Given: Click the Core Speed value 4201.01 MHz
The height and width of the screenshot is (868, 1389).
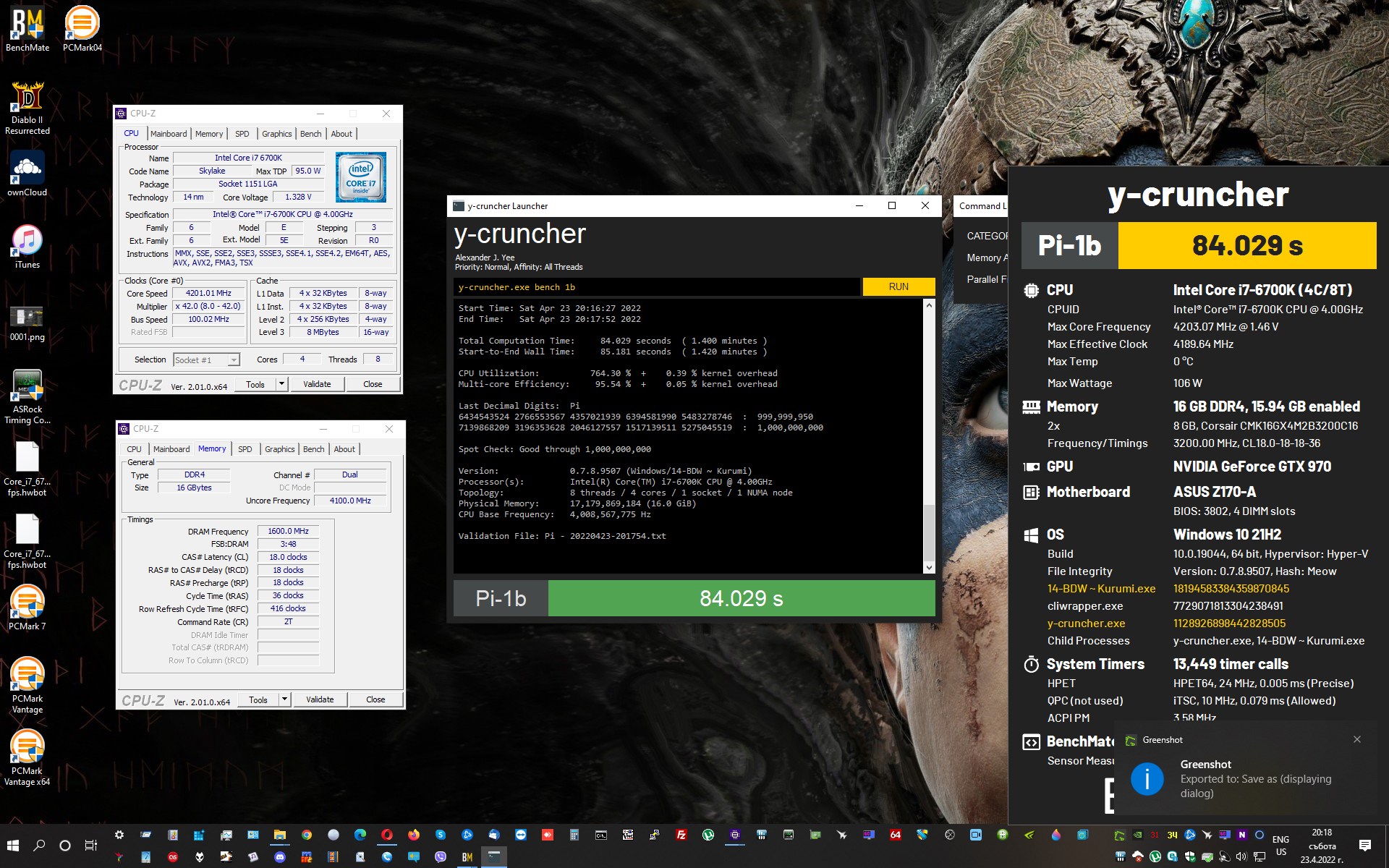Looking at the screenshot, I should click(x=208, y=294).
